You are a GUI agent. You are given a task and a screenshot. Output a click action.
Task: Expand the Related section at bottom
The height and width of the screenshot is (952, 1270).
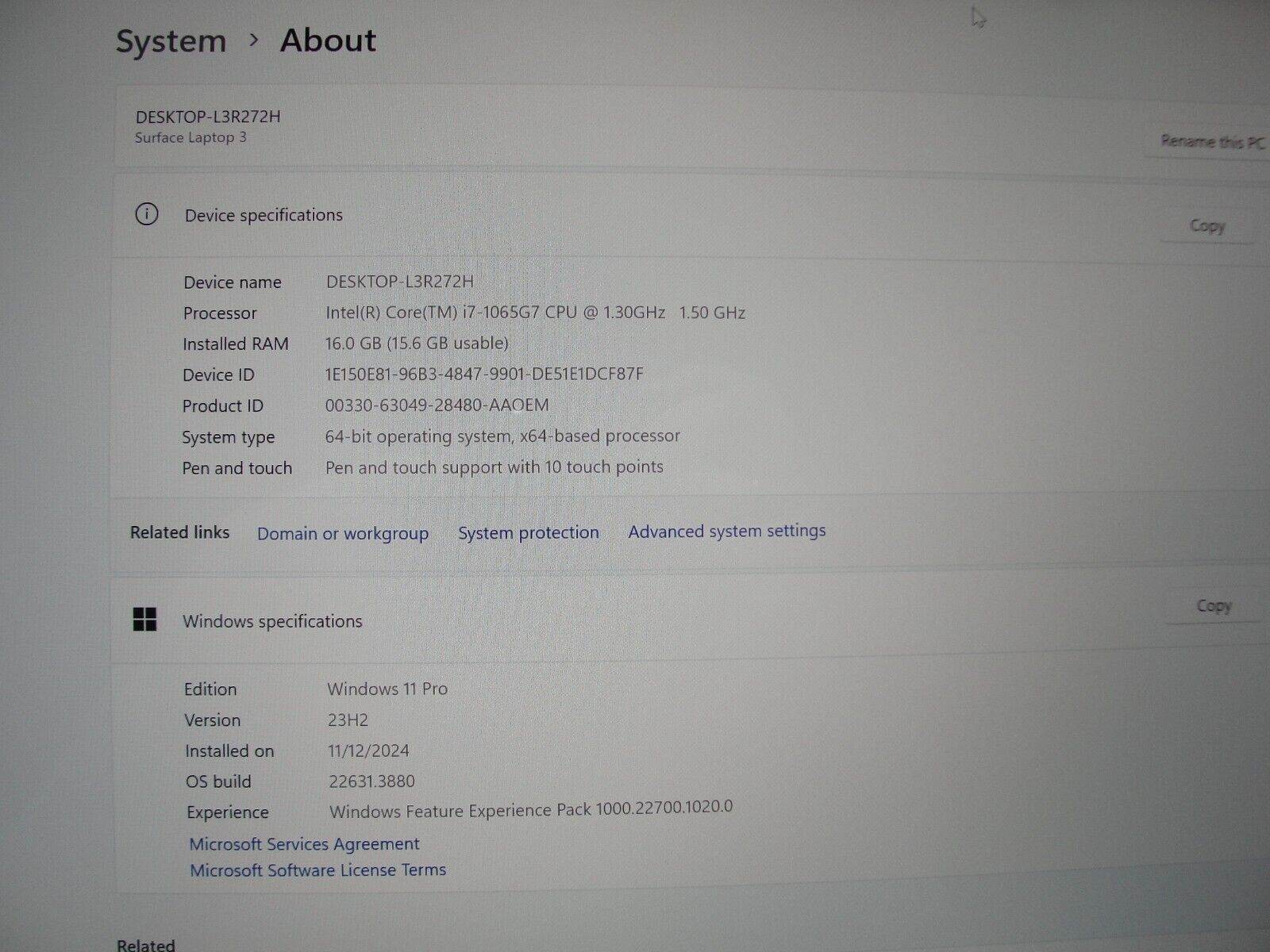pos(146,943)
